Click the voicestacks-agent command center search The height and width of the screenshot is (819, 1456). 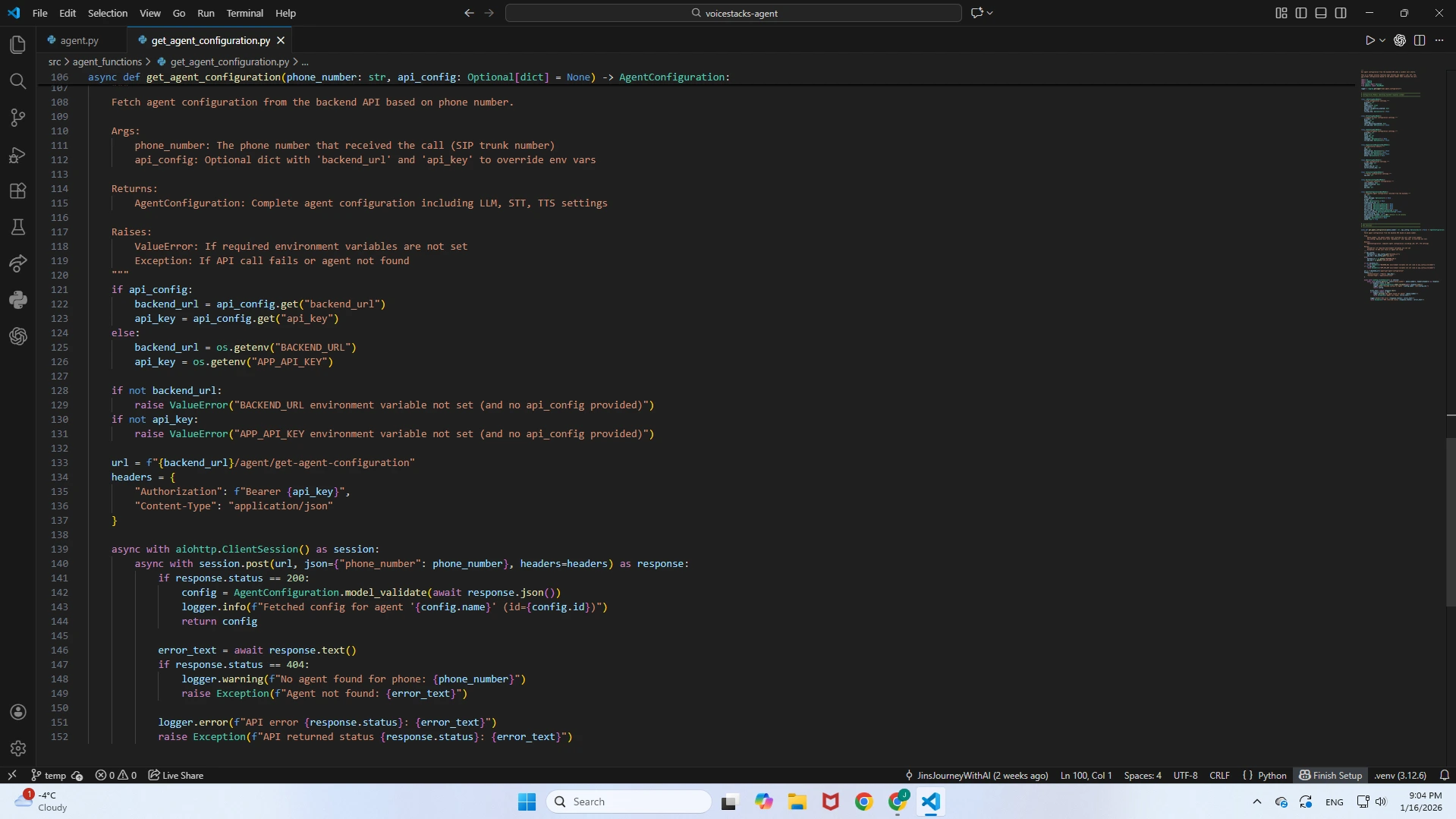point(734,13)
